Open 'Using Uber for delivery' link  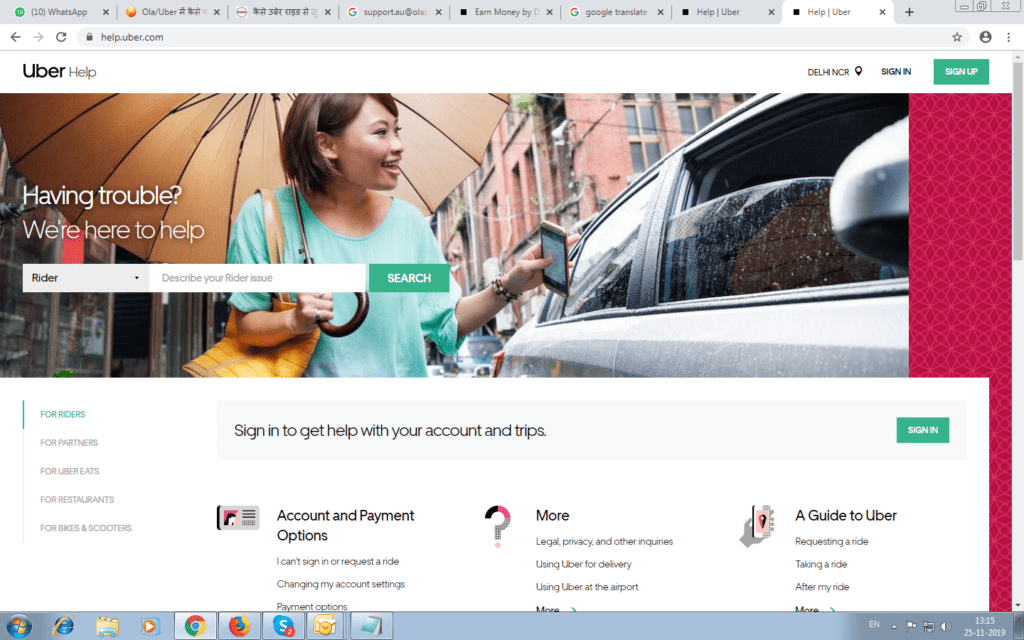coord(583,564)
